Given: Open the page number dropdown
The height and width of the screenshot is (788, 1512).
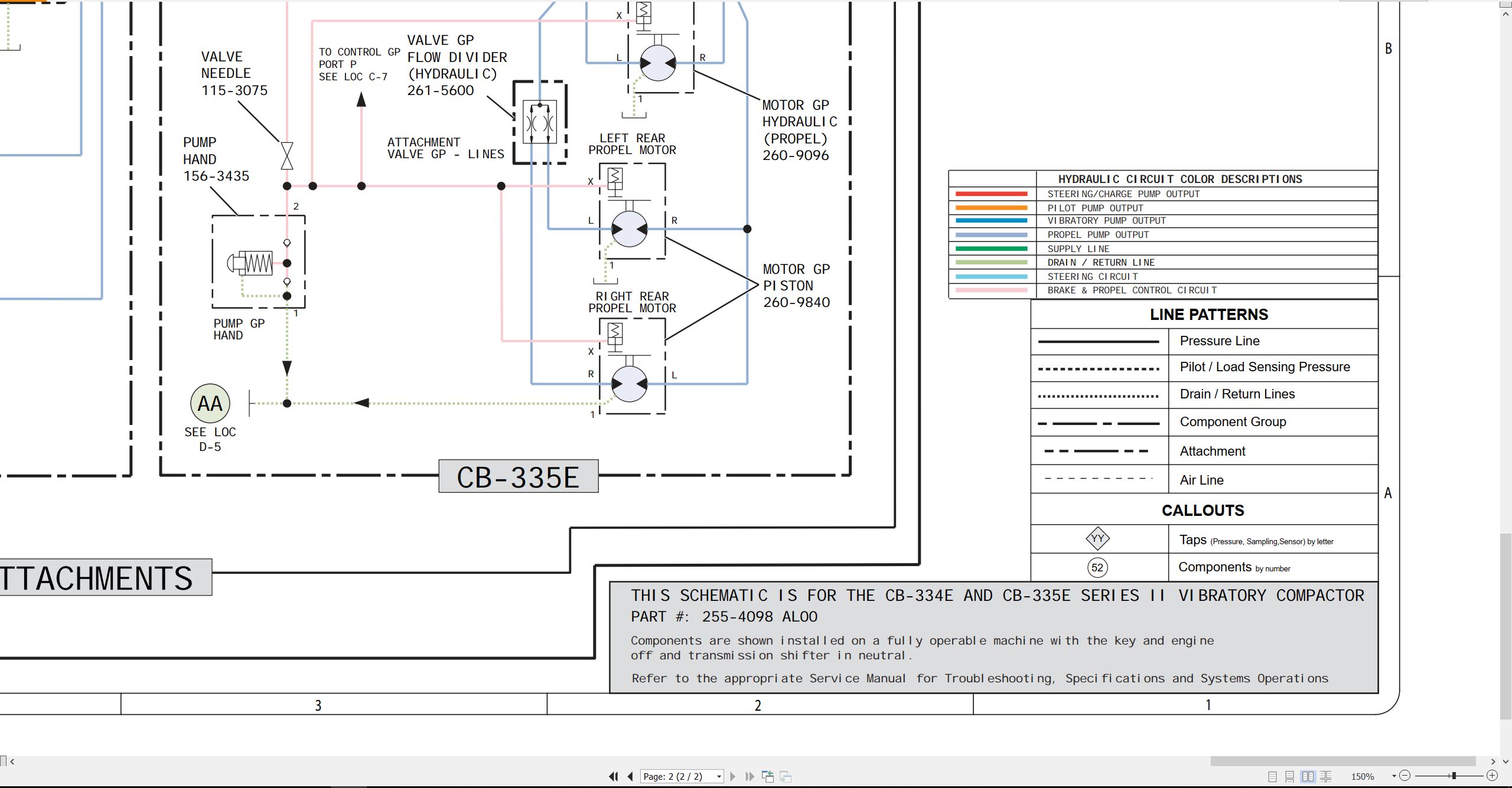Looking at the screenshot, I should pyautogui.click(x=719, y=777).
